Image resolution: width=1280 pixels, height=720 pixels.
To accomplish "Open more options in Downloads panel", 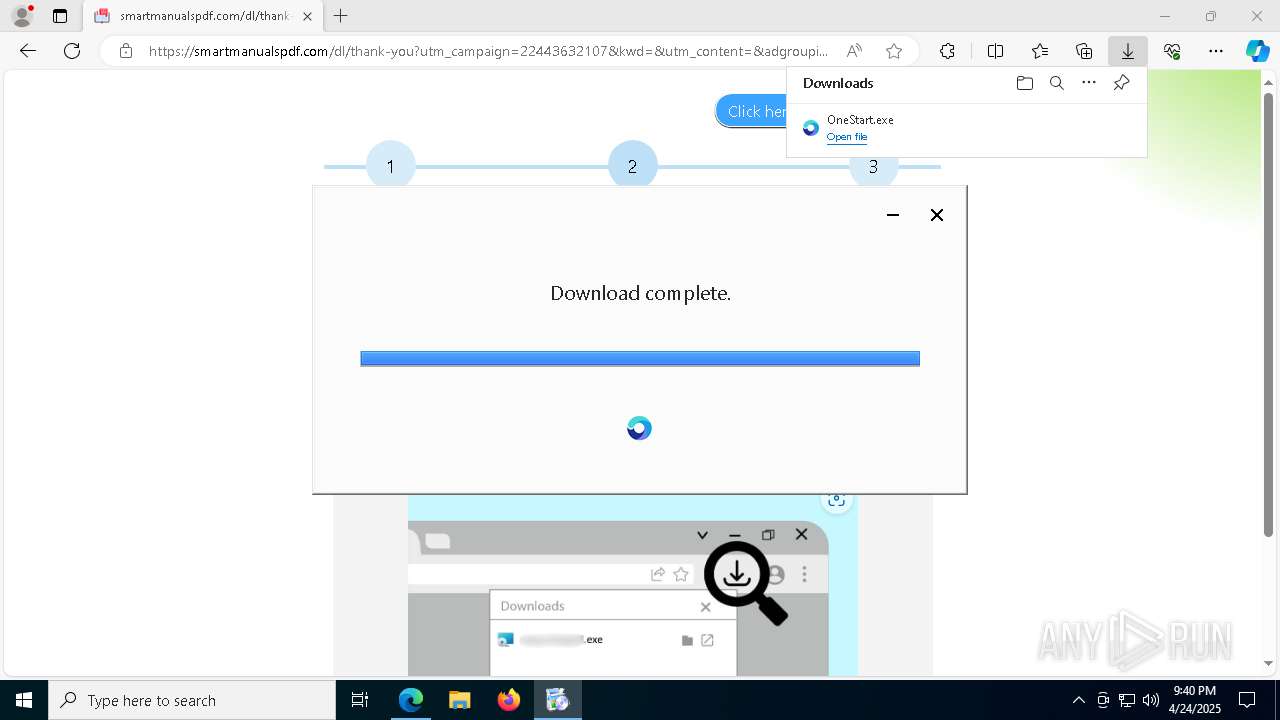I will pyautogui.click(x=1089, y=83).
